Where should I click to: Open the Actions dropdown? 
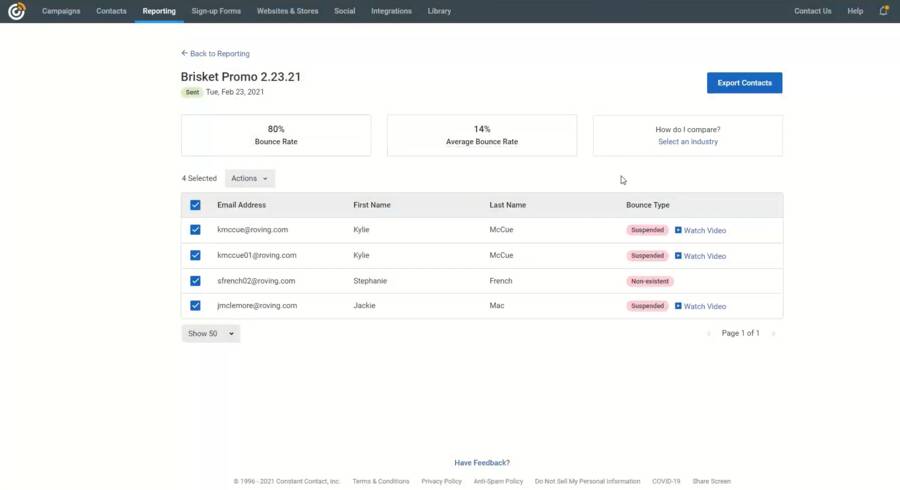tap(250, 178)
